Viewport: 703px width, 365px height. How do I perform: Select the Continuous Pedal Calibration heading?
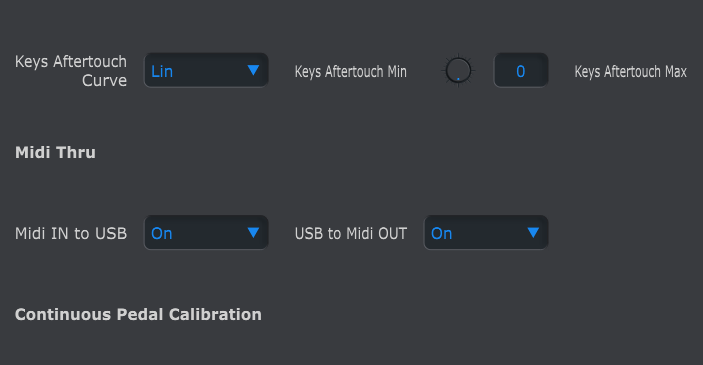point(138,314)
